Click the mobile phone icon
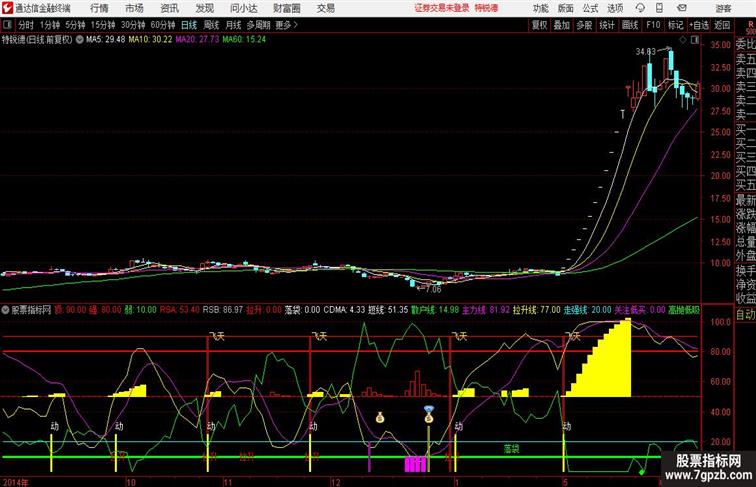This screenshot has width=756, height=487. coord(659,8)
